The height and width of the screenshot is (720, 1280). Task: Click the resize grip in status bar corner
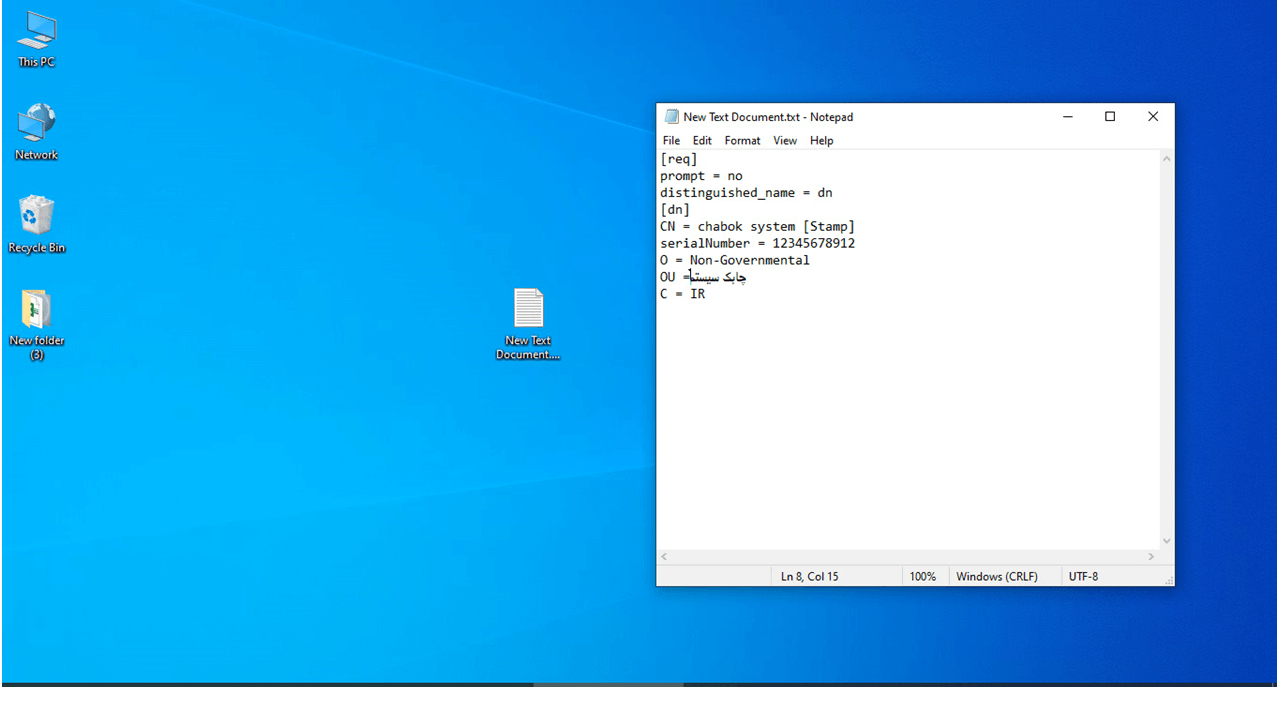(1168, 580)
